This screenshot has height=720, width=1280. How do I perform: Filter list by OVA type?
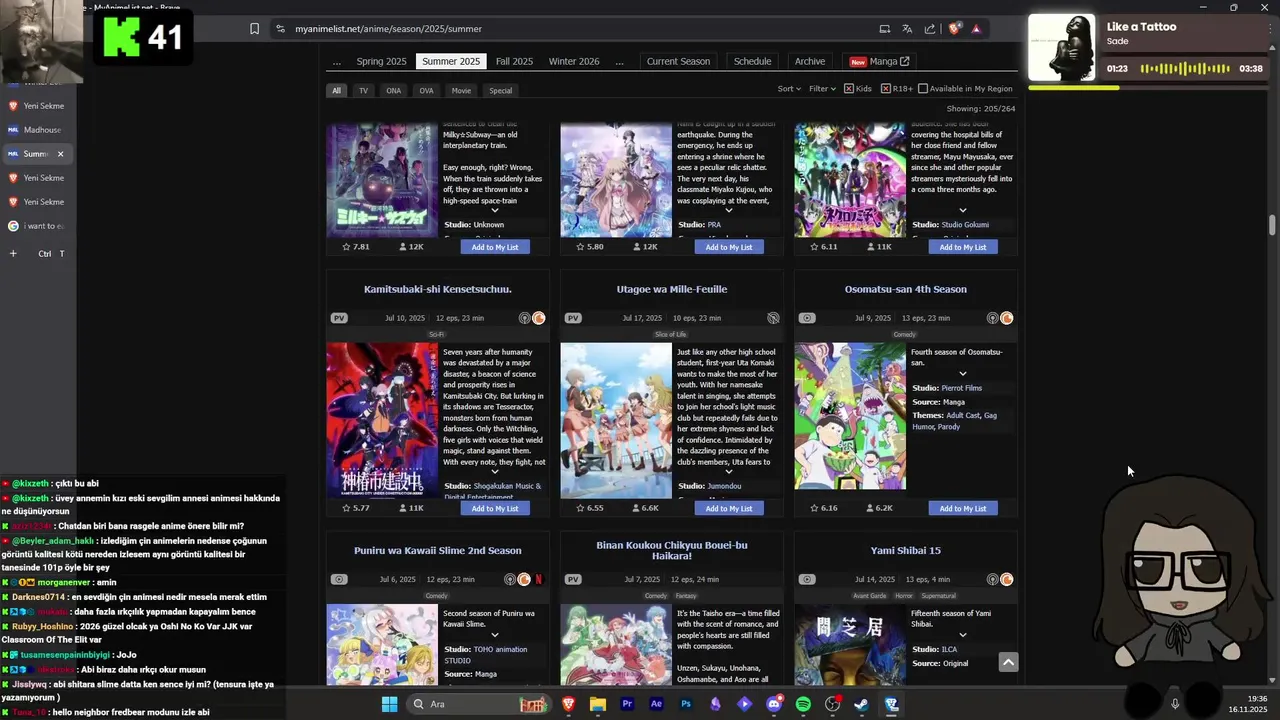pyautogui.click(x=427, y=91)
